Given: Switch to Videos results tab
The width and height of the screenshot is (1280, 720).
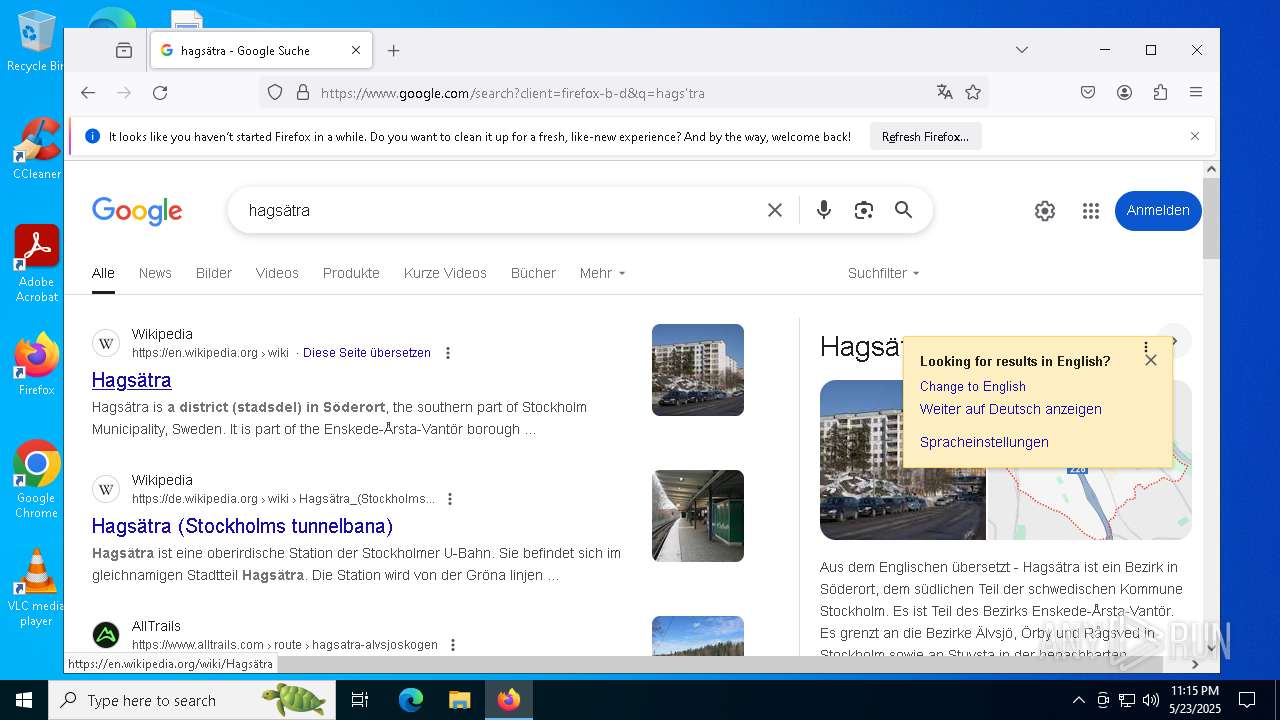Looking at the screenshot, I should 277,273.
